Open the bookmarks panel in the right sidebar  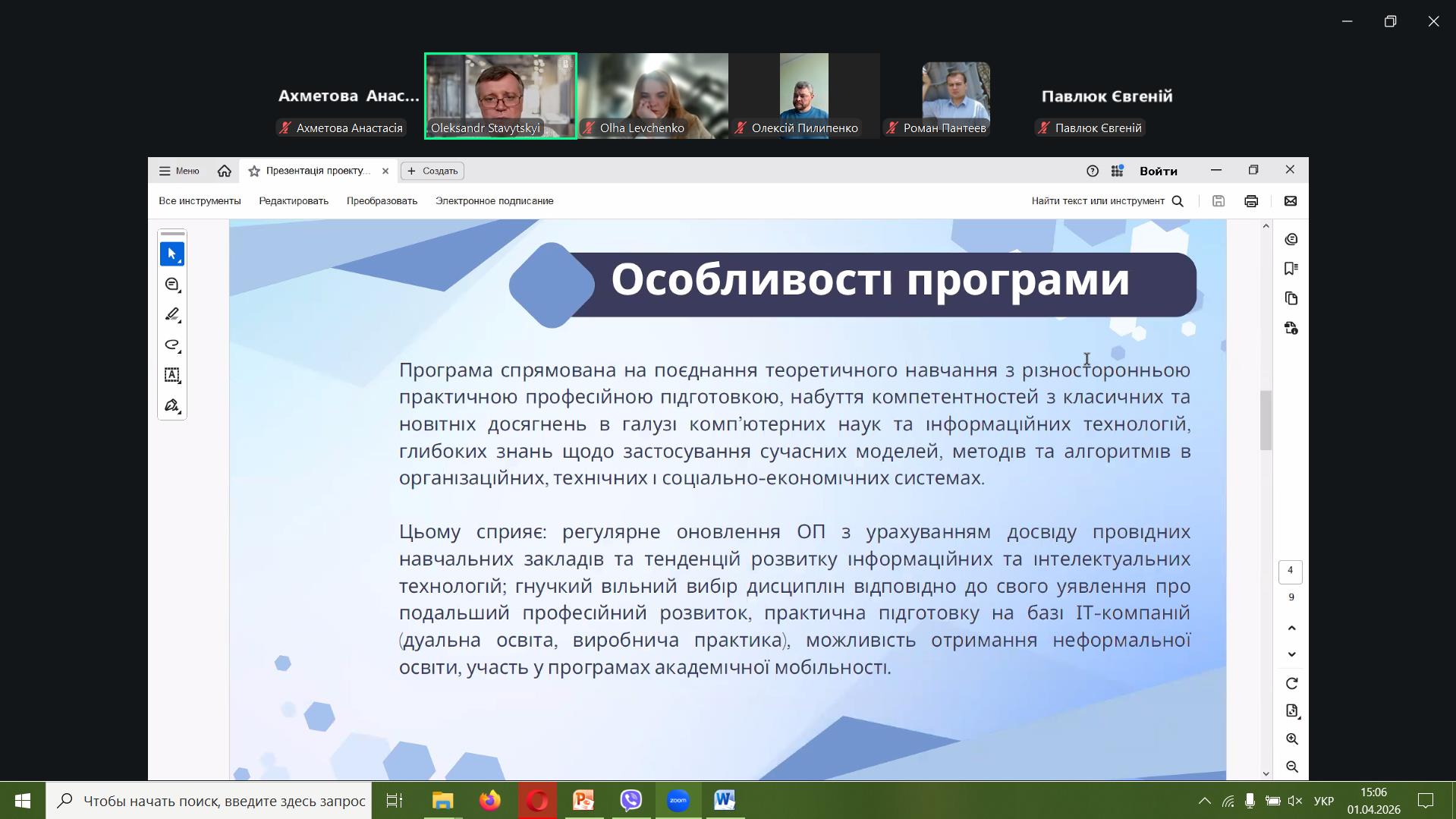(1291, 269)
